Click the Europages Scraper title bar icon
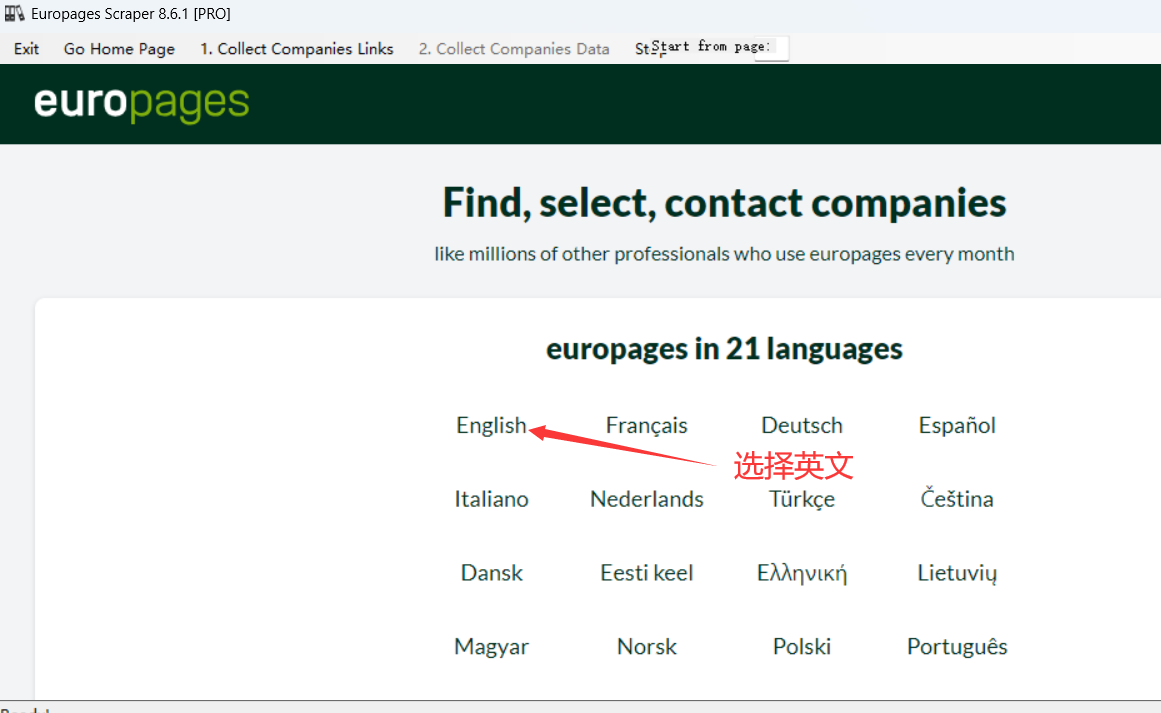 click(x=14, y=13)
